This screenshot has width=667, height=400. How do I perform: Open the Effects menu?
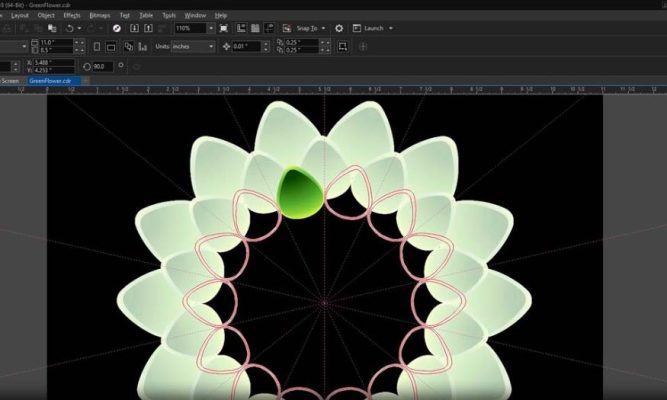coord(72,16)
